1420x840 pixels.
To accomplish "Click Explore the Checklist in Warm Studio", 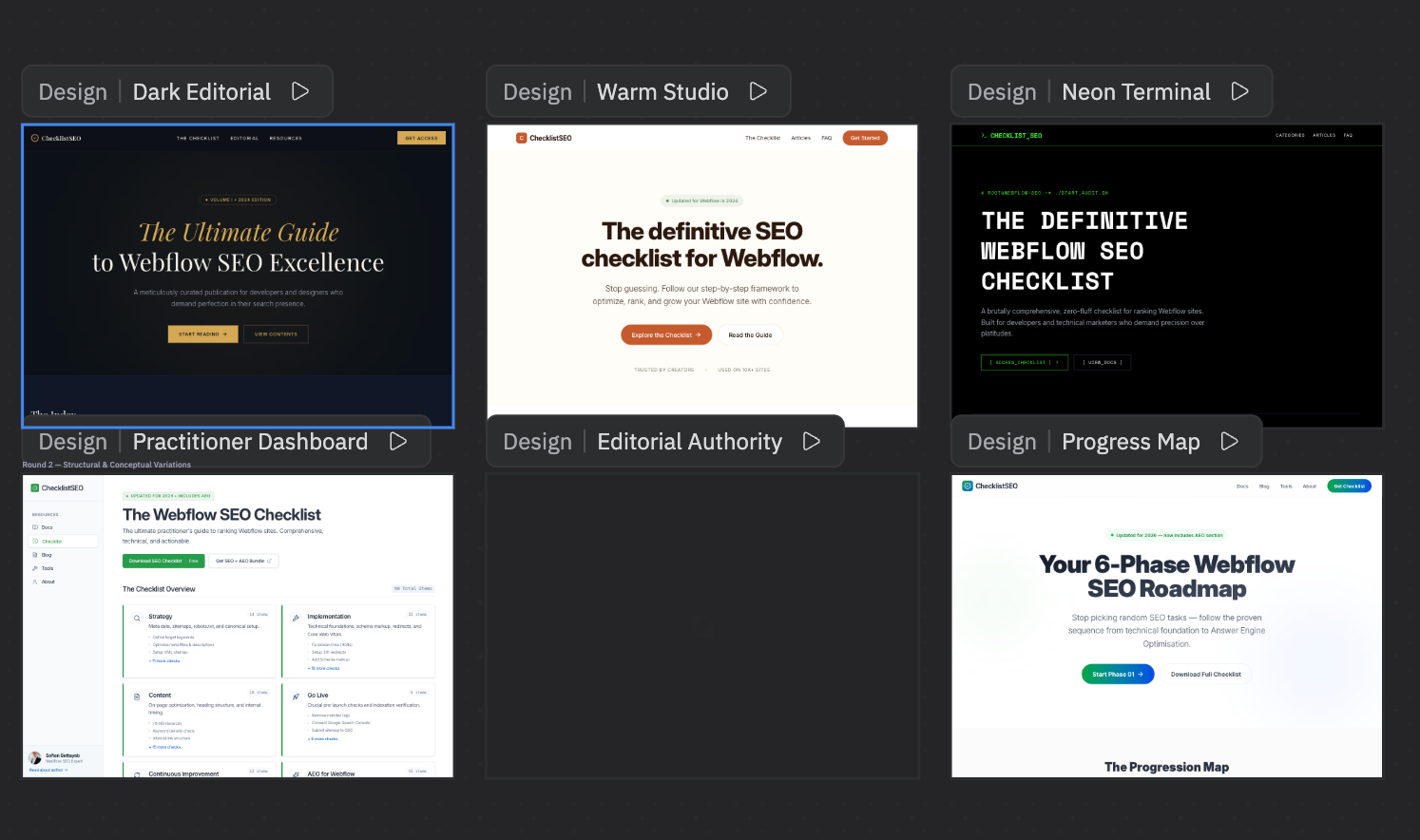I will [666, 335].
